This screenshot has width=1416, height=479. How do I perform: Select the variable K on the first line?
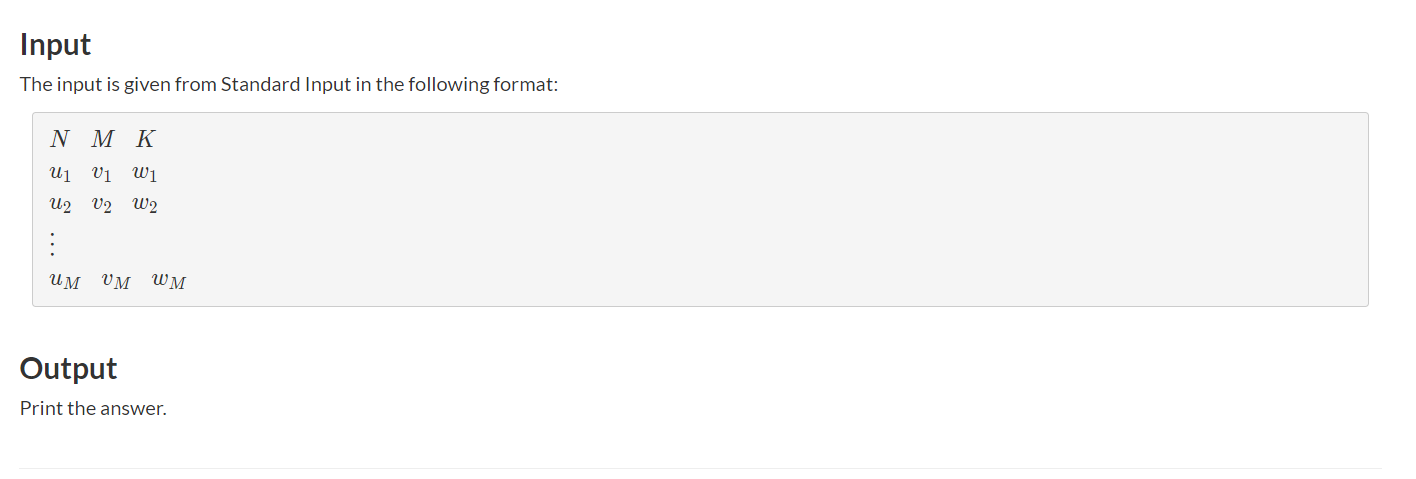click(x=145, y=140)
